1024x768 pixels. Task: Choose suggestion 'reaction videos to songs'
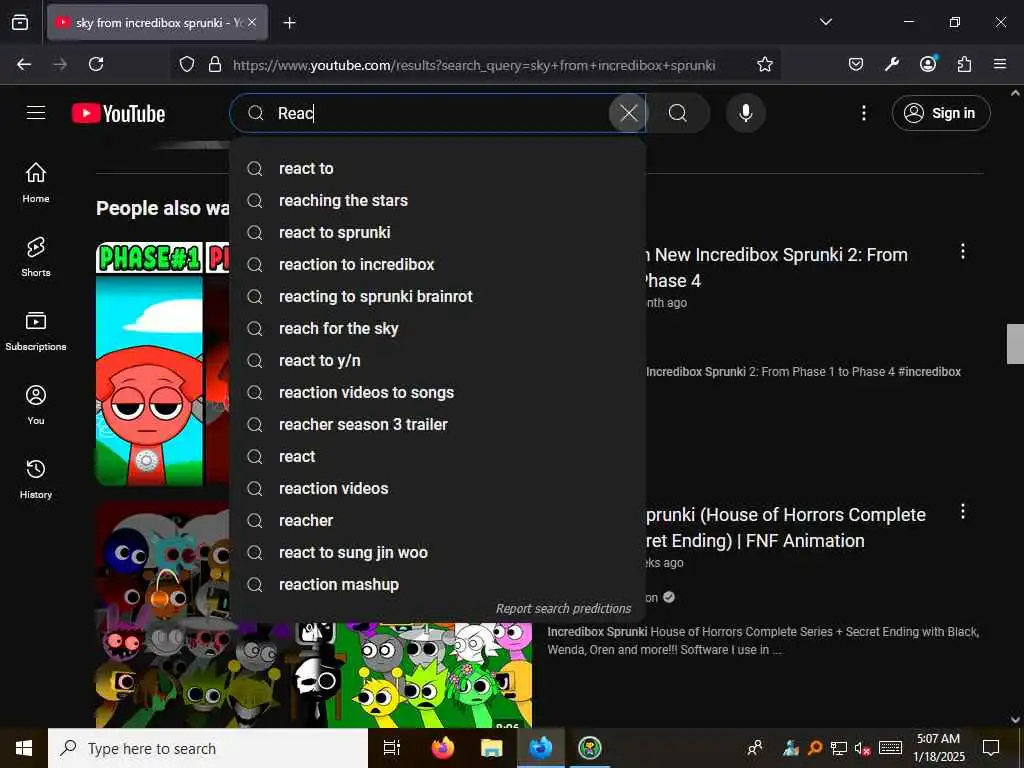(x=438, y=392)
